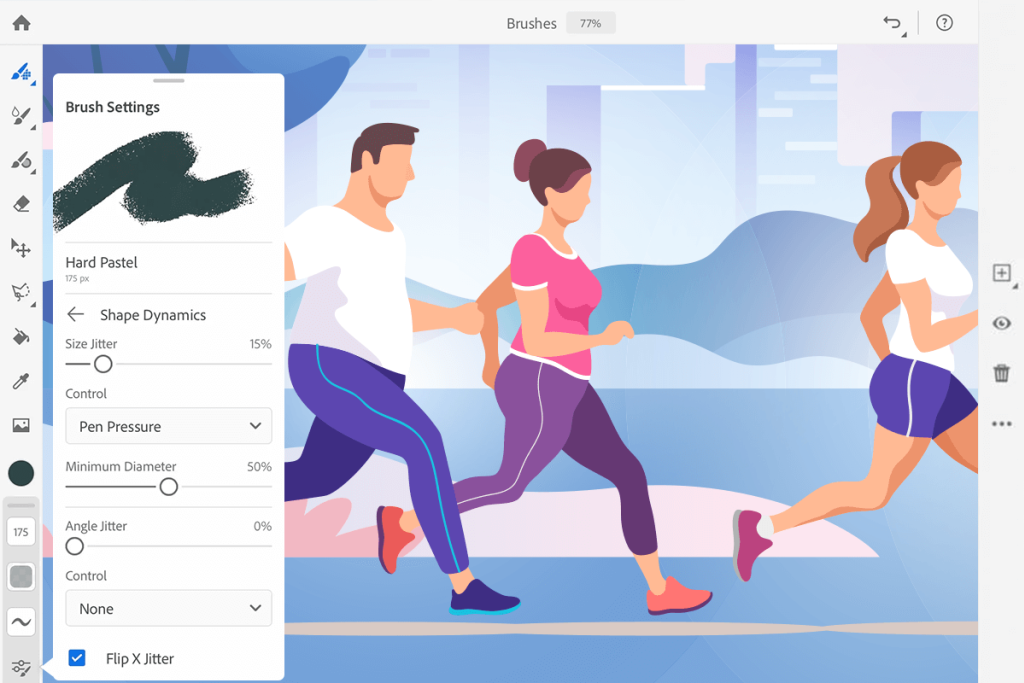Open the Pen Pressure control dropdown
The image size is (1024, 683).
pos(168,426)
